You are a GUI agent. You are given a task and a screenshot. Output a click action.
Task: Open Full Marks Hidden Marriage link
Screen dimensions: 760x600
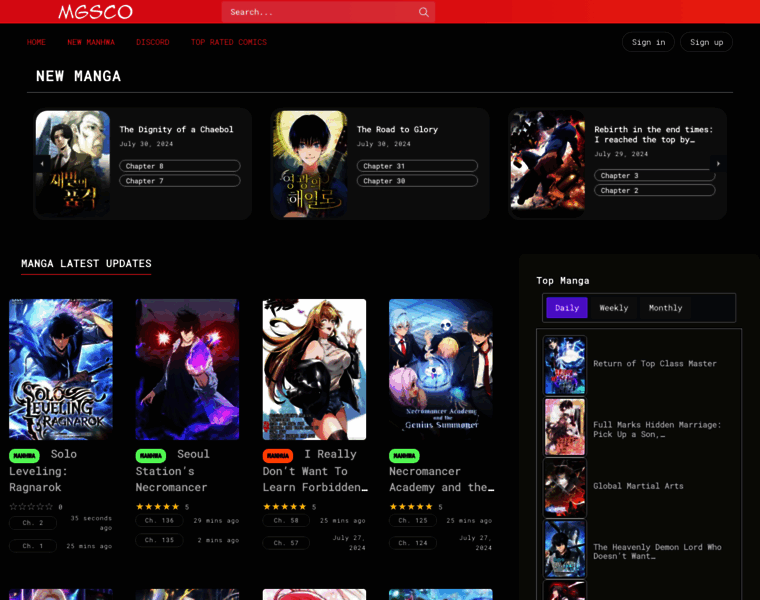(657, 429)
